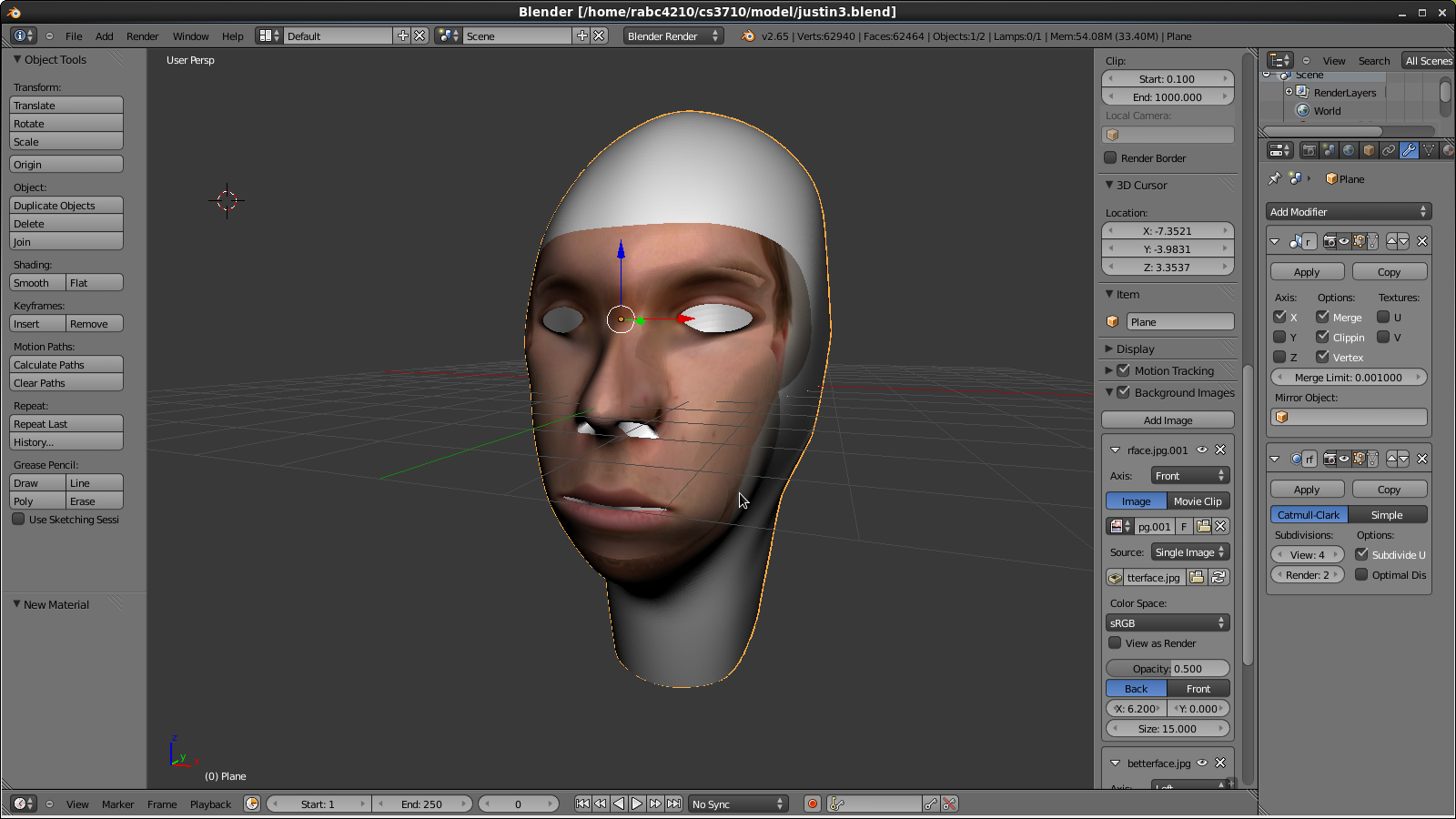Select the Modifiers wrench tab
This screenshot has height=819, width=1456.
[x=1409, y=150]
